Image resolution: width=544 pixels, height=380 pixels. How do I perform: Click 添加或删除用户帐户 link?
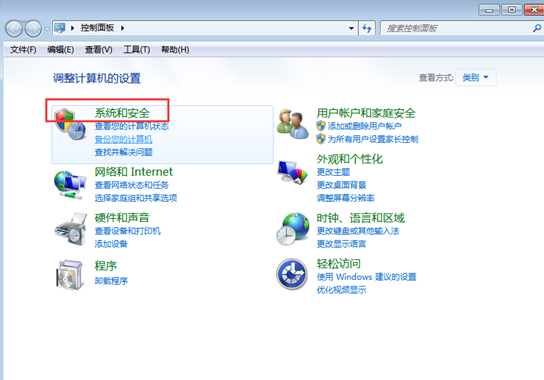coord(365,126)
